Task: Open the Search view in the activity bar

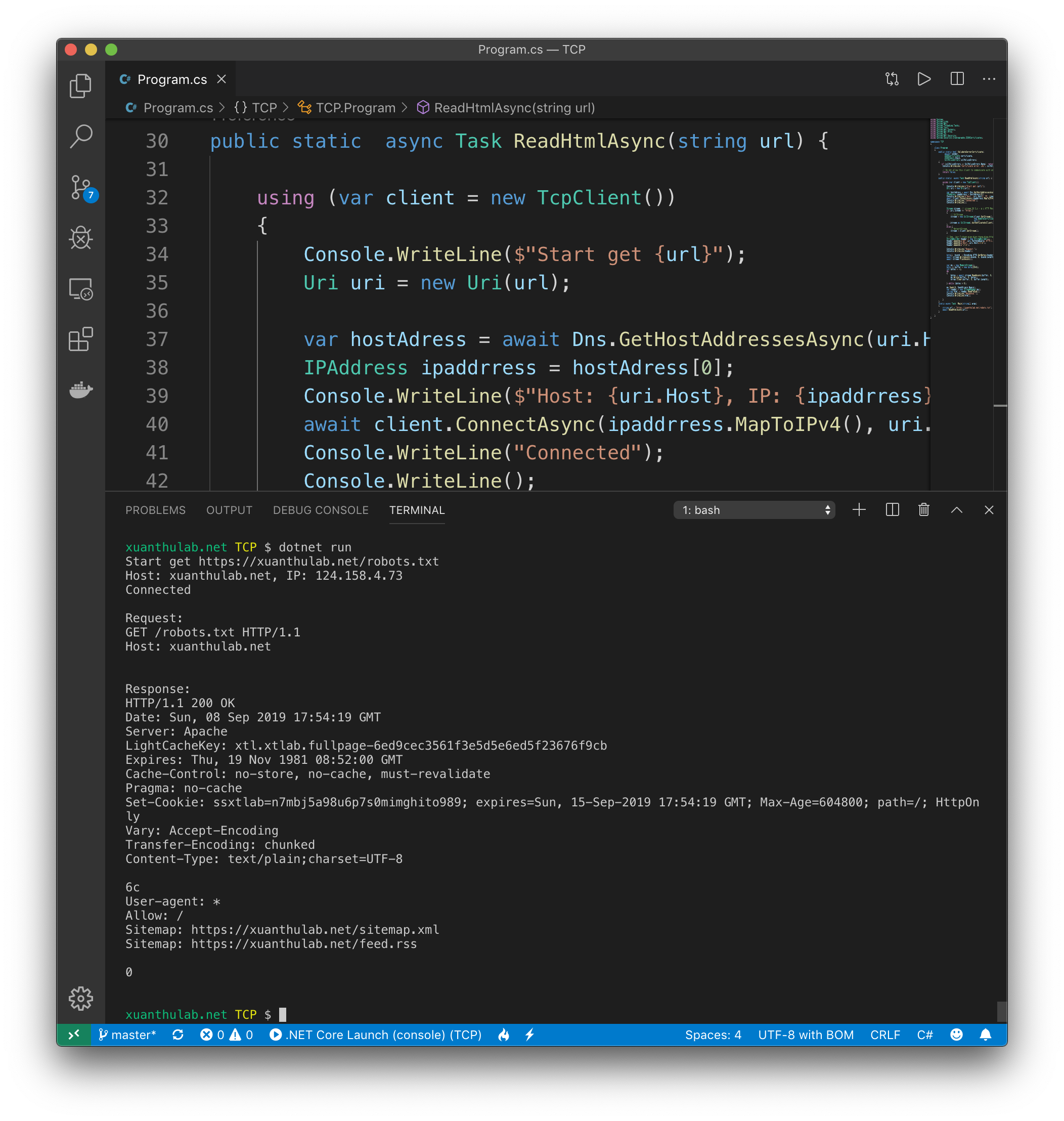Action: point(80,136)
